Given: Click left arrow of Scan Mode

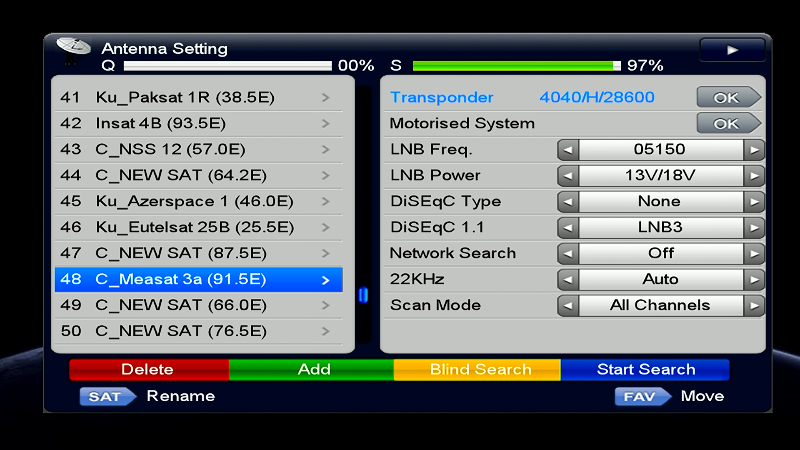Looking at the screenshot, I should tap(568, 306).
